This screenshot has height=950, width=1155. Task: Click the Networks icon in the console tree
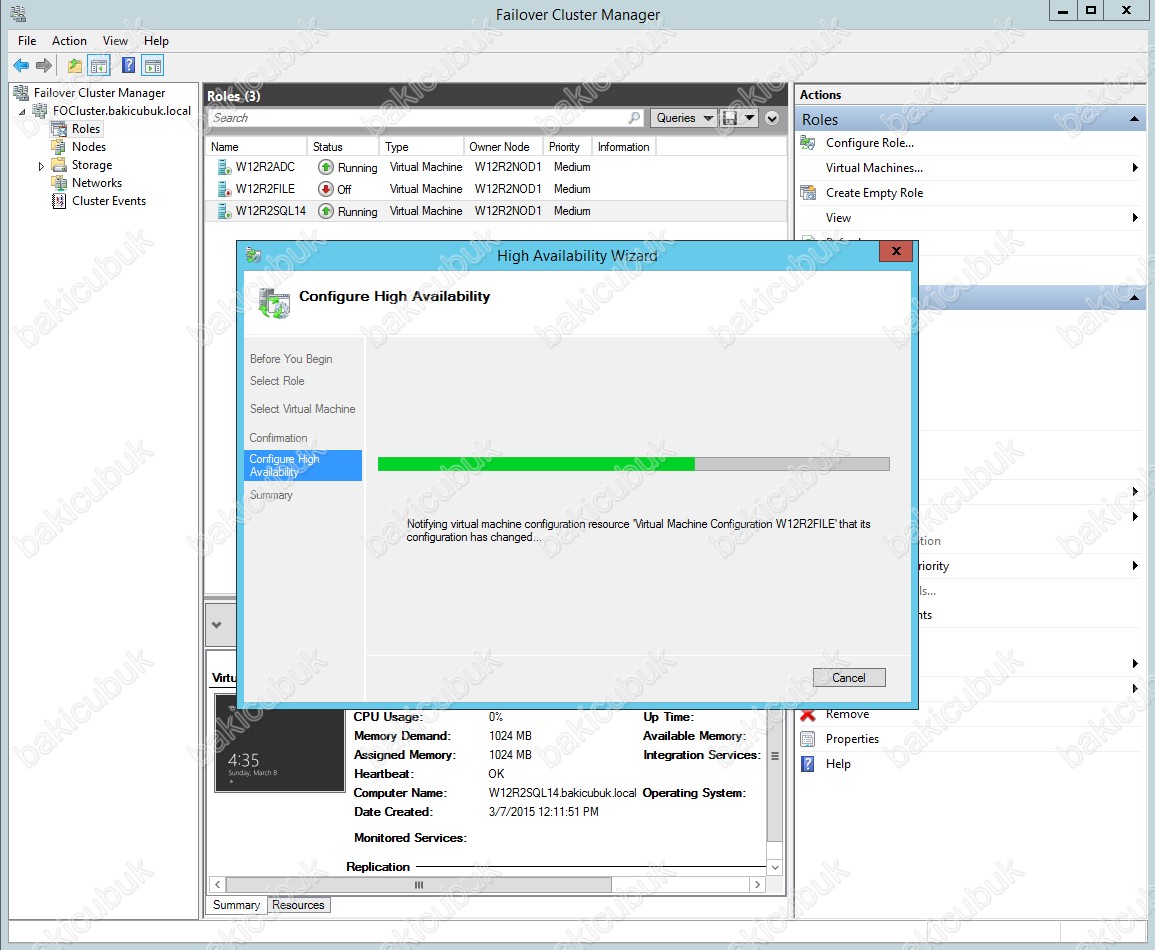(x=59, y=183)
